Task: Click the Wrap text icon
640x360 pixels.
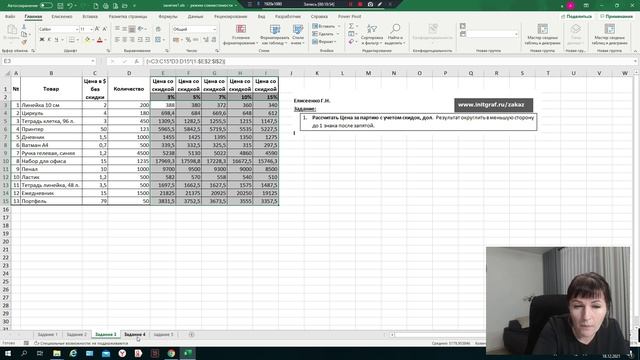Action: coord(158,29)
